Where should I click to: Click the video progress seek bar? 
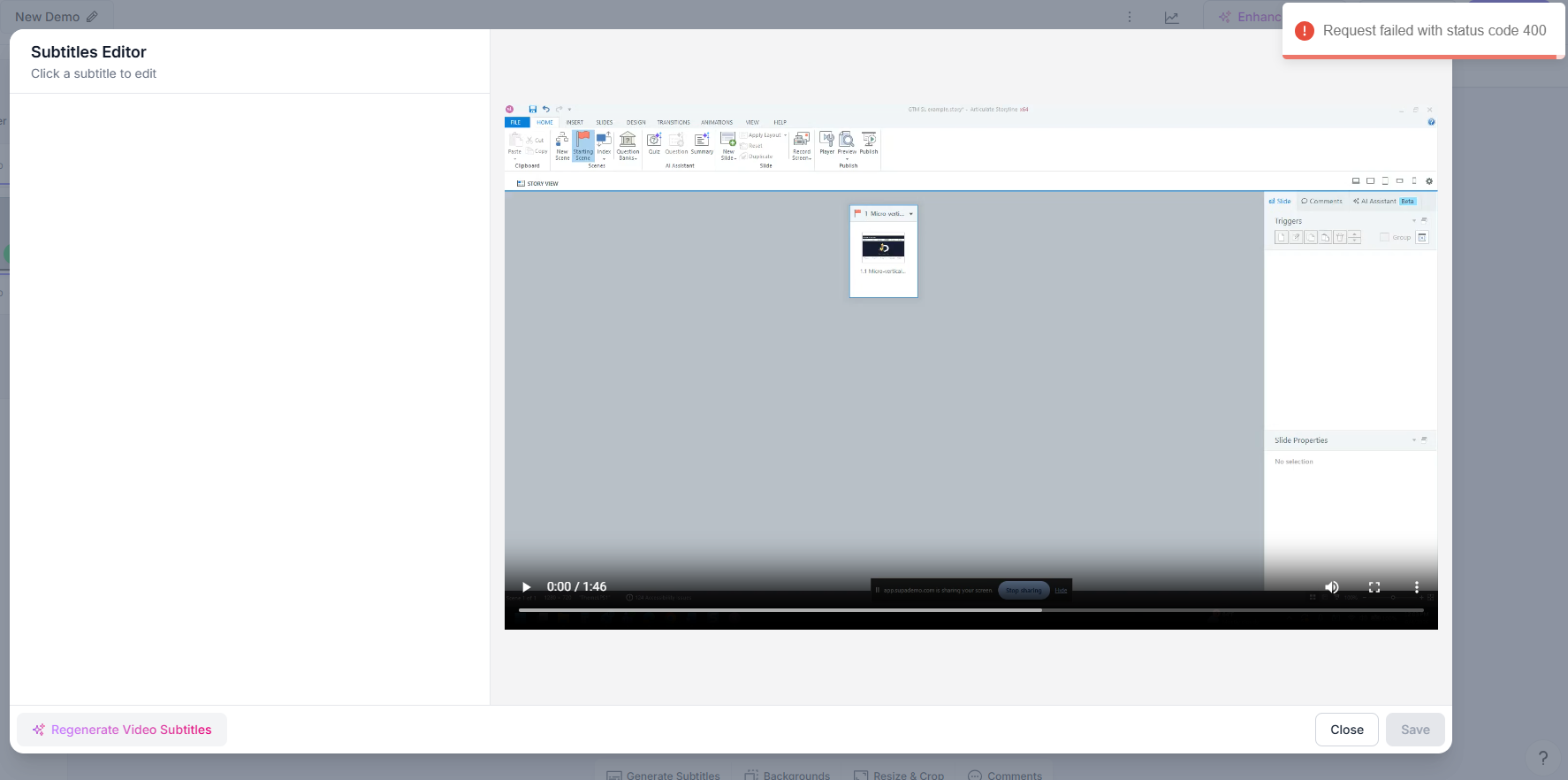[x=970, y=610]
